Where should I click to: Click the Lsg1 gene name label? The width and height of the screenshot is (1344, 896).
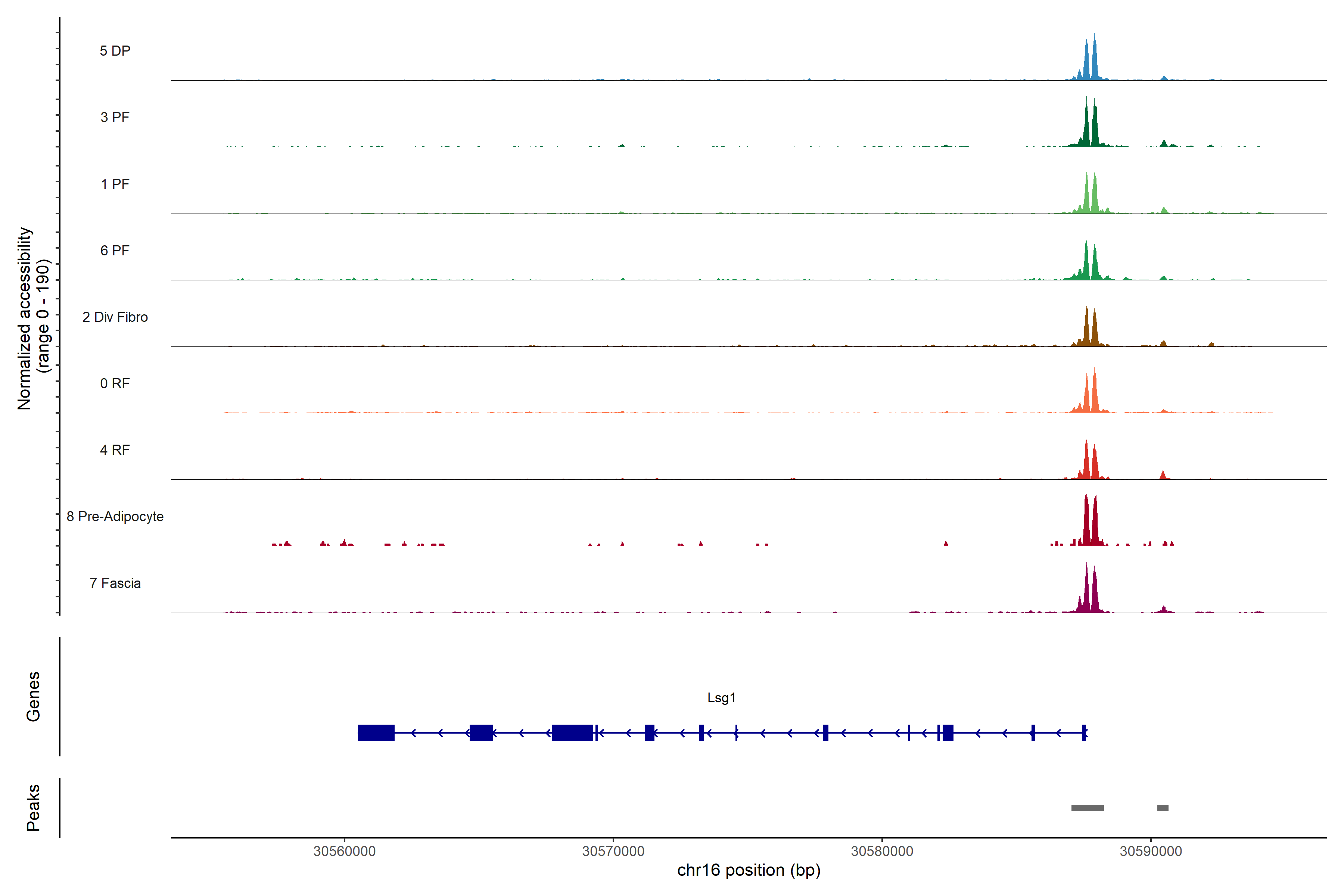[721, 698]
